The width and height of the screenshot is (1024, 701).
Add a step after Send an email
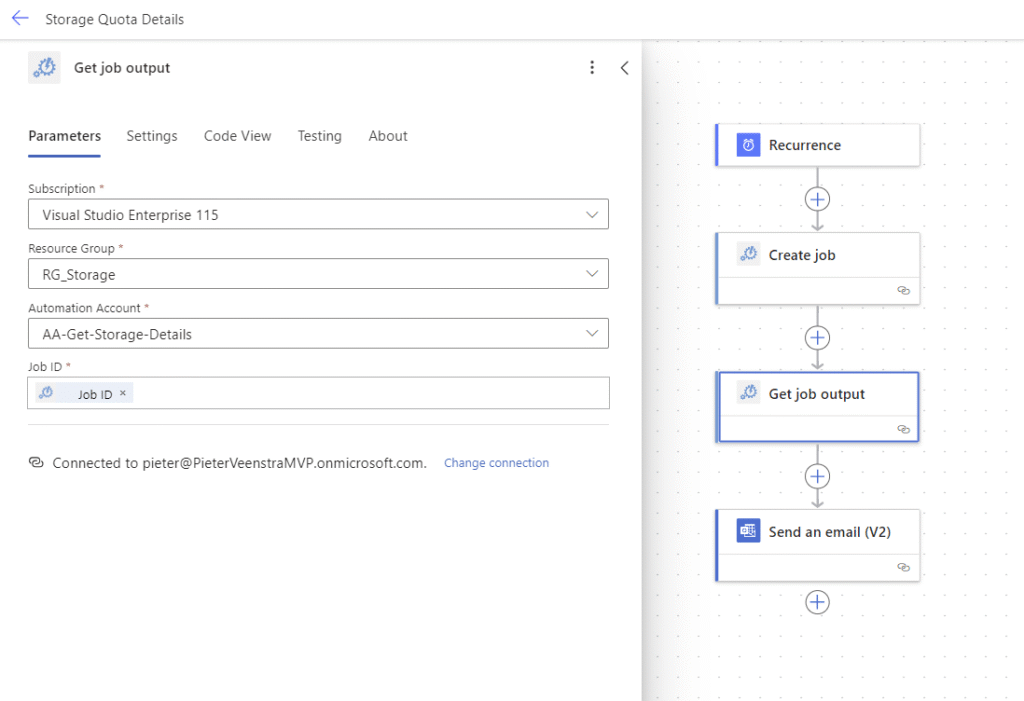tap(818, 602)
